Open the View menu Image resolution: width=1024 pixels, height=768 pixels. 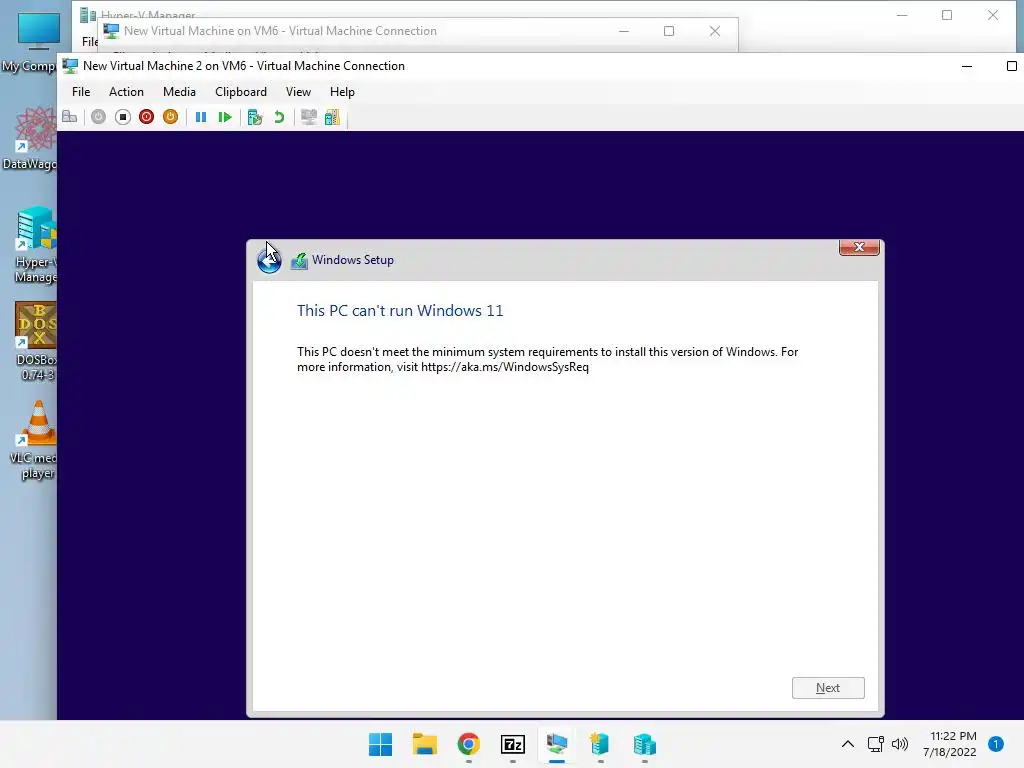coord(298,92)
